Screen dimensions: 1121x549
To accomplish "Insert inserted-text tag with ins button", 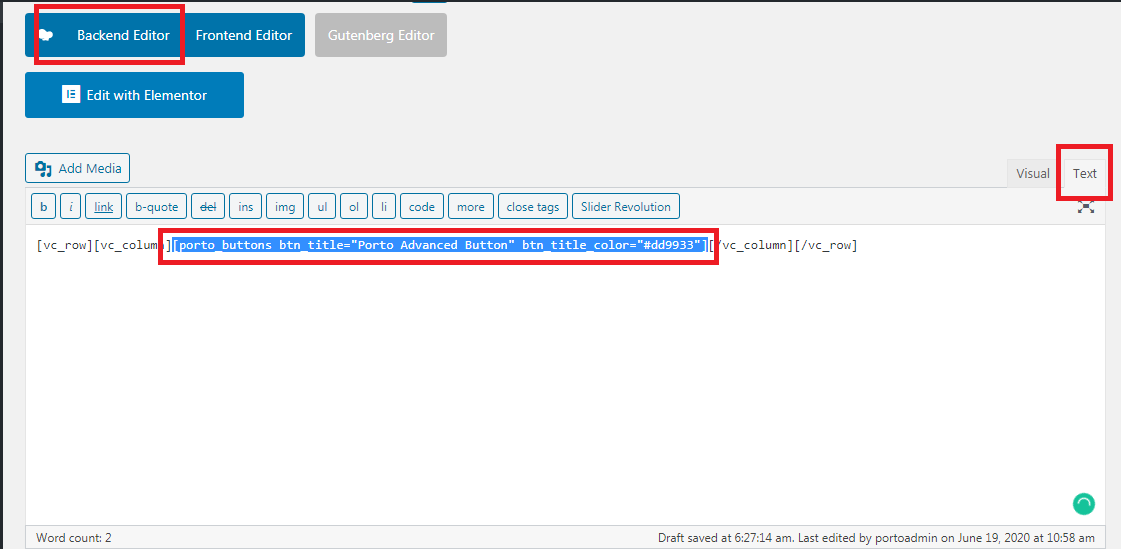I will [x=245, y=207].
